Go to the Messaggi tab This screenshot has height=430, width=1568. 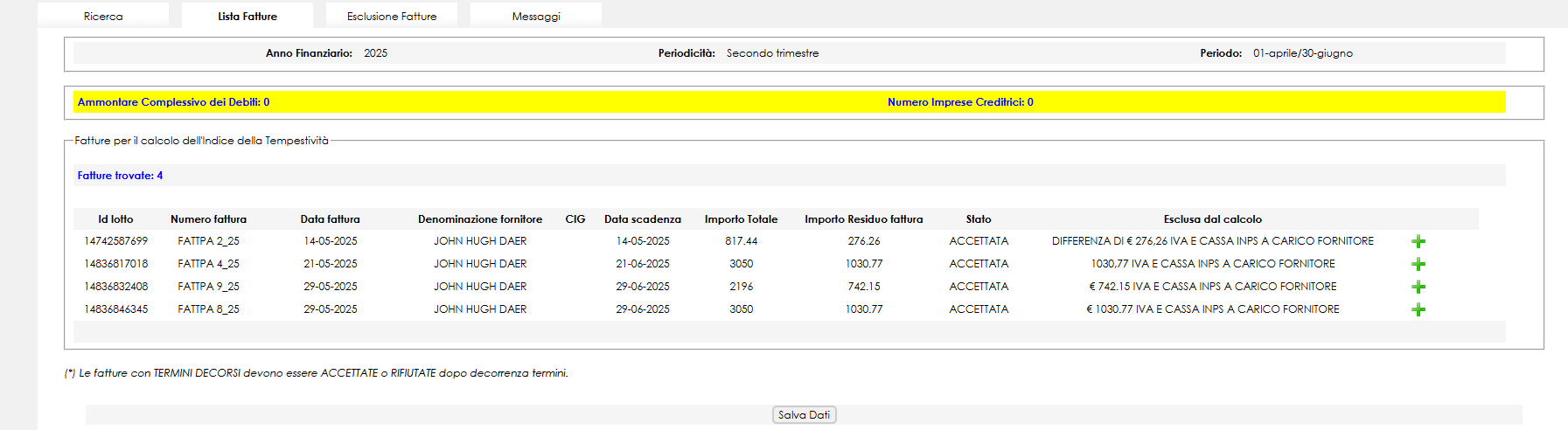pyautogui.click(x=536, y=16)
